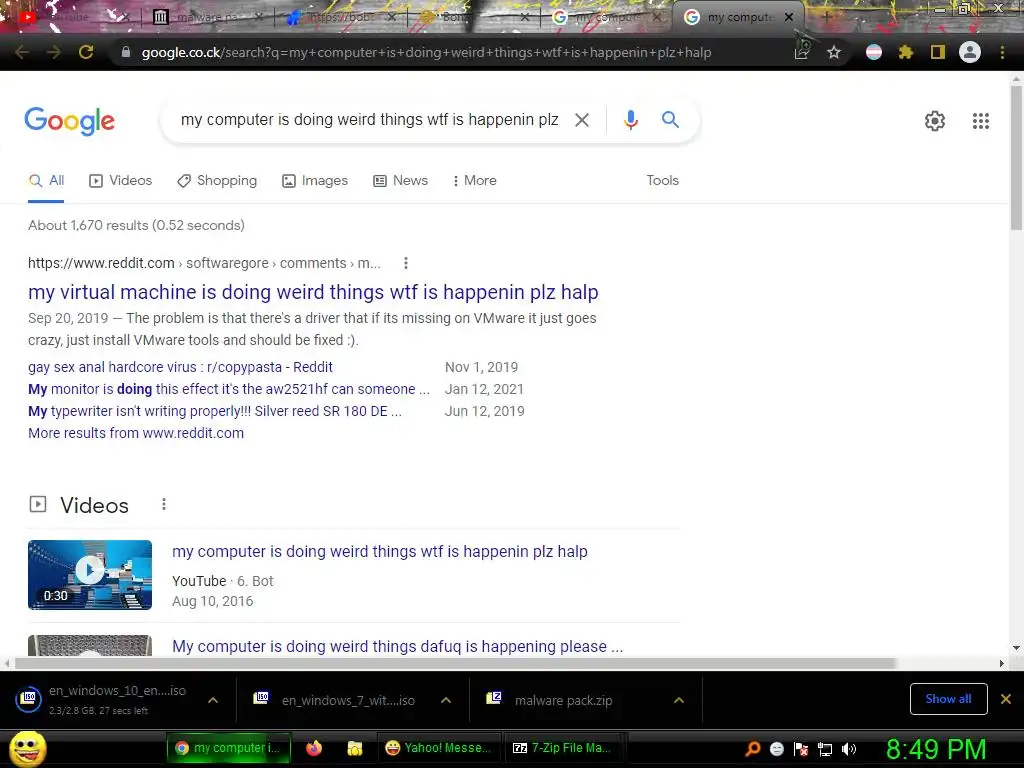Play the 0:30 video thumbnail
This screenshot has height=768, width=1024.
[x=90, y=575]
